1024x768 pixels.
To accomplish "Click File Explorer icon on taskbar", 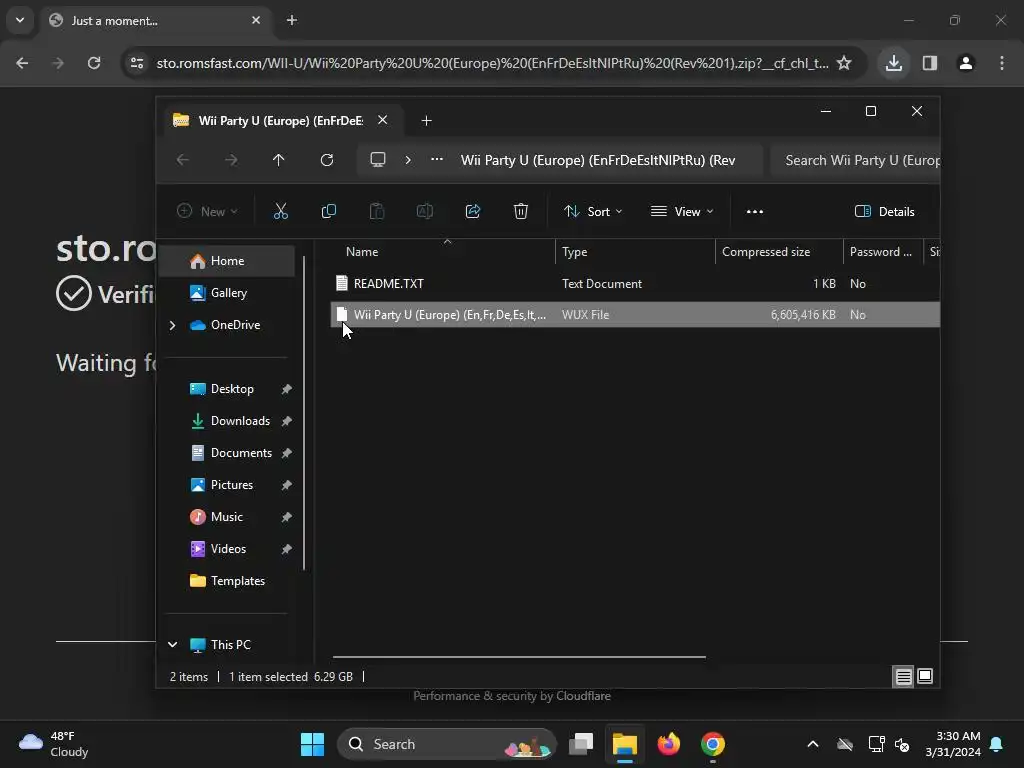I will click(624, 744).
